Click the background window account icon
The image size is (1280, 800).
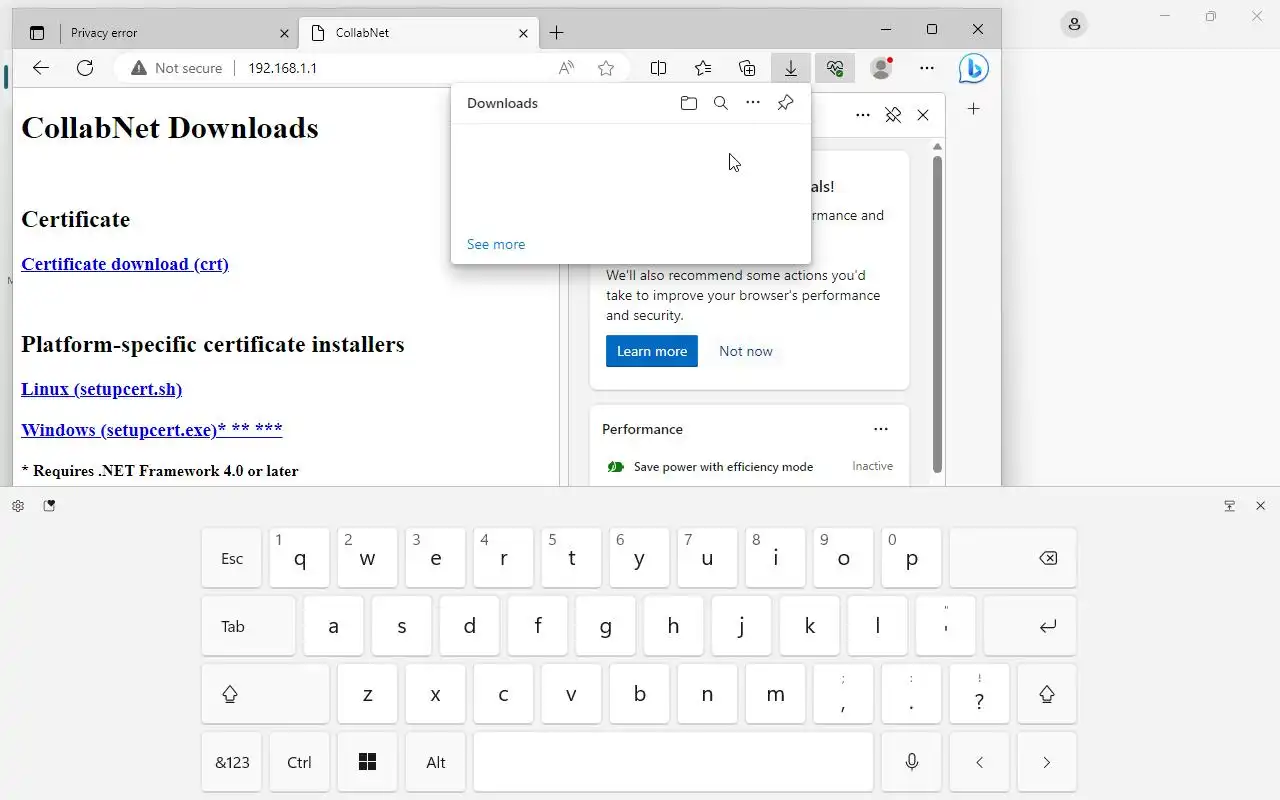(1074, 24)
